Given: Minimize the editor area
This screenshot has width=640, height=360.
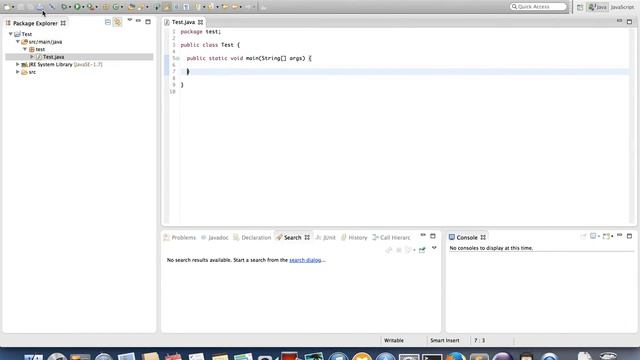Looking at the screenshot, I should point(619,20).
